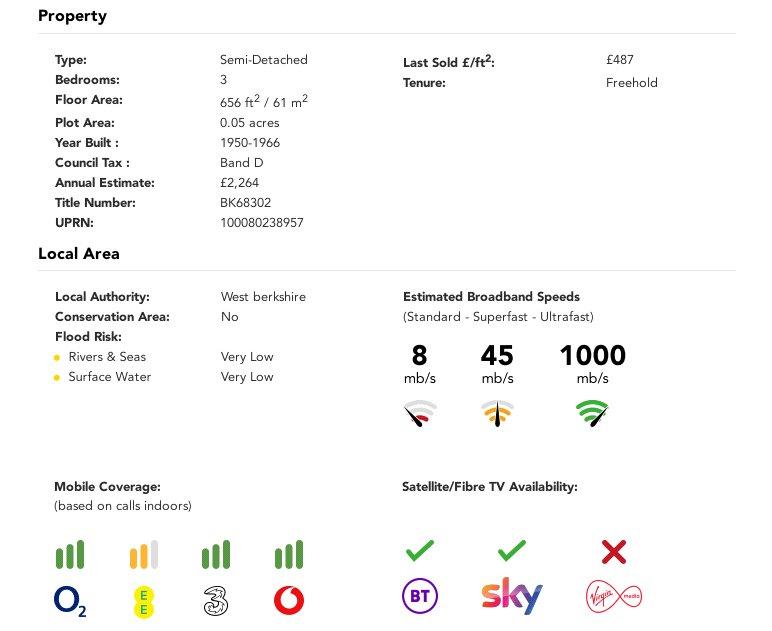
Task: Click the O2 network logo
Action: tap(70, 602)
